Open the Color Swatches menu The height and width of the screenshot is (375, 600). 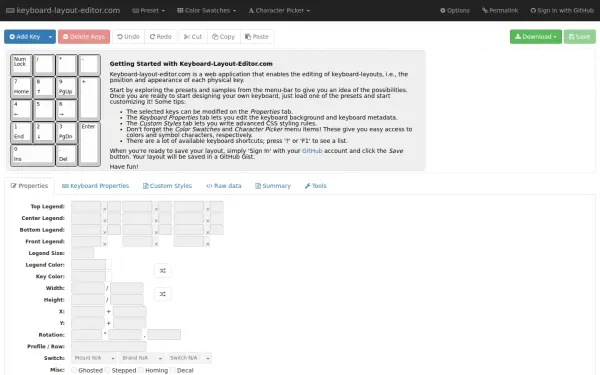207,10
